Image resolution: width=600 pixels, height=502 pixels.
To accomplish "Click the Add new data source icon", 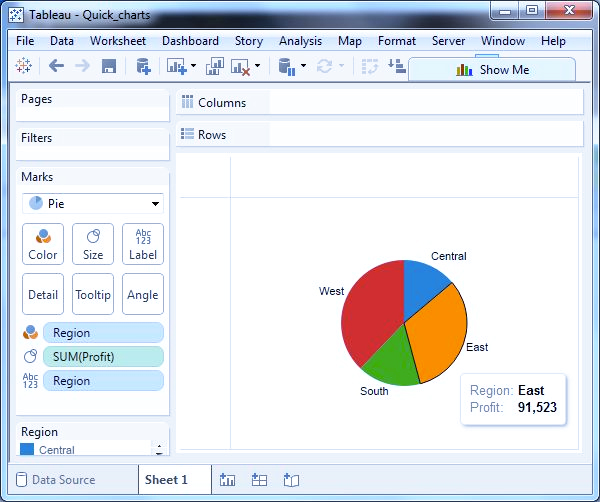I will (143, 66).
